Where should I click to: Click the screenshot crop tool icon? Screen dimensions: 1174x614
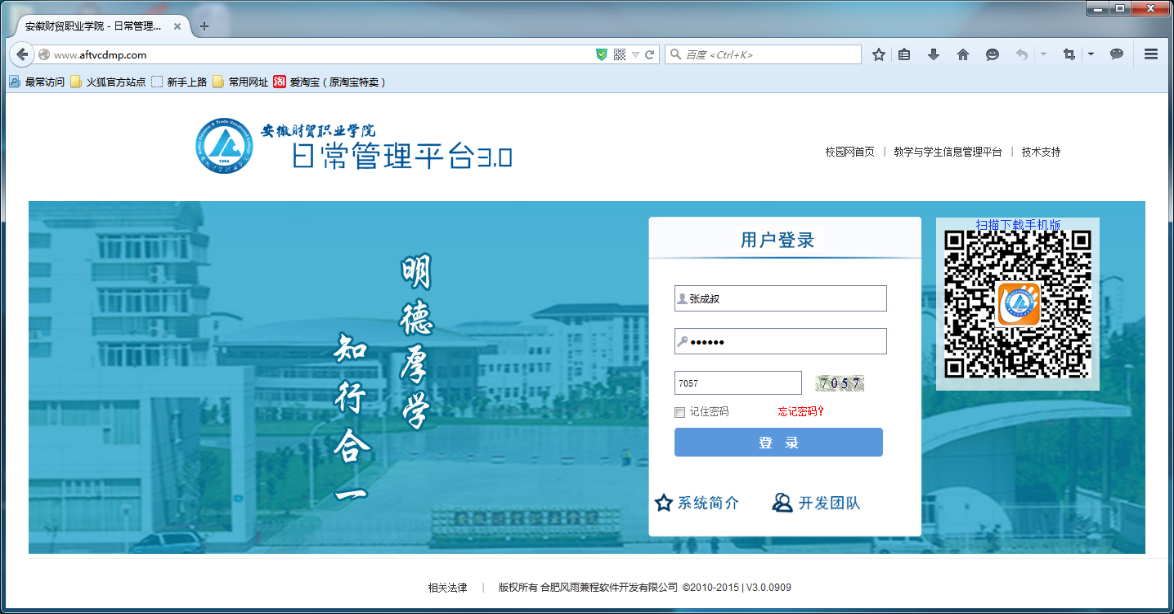(x=1069, y=55)
